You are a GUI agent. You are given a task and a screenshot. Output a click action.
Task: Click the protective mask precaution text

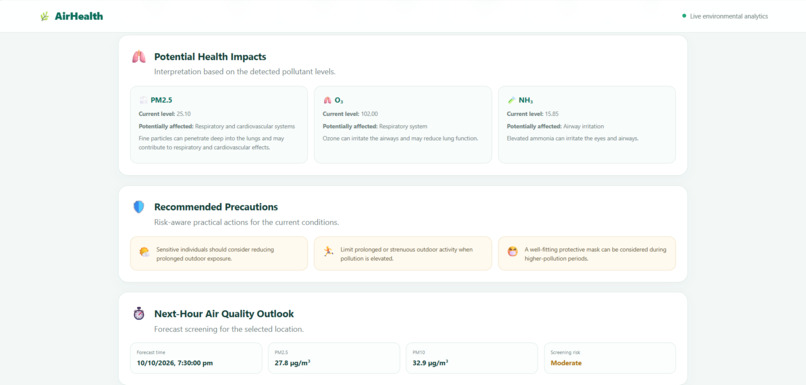[595, 254]
